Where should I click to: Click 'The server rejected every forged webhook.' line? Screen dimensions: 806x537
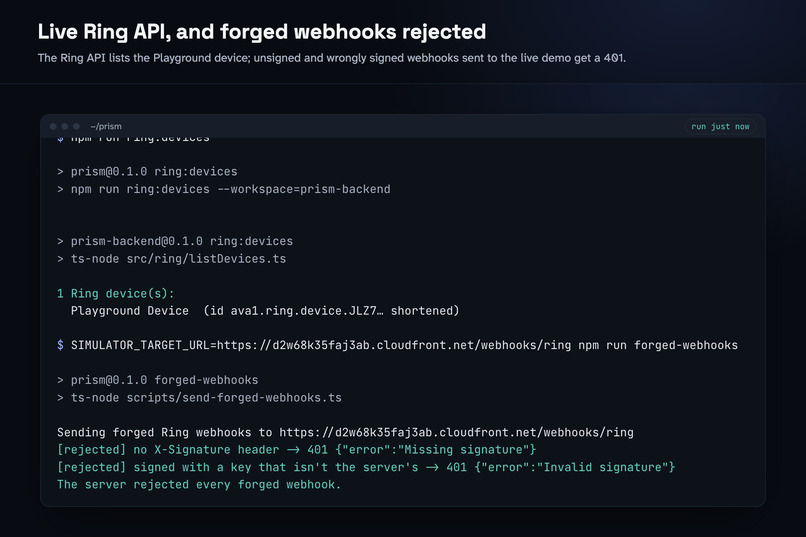coord(199,485)
